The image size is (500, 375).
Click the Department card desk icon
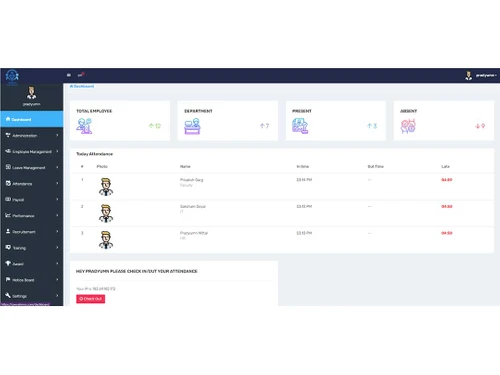[192, 126]
